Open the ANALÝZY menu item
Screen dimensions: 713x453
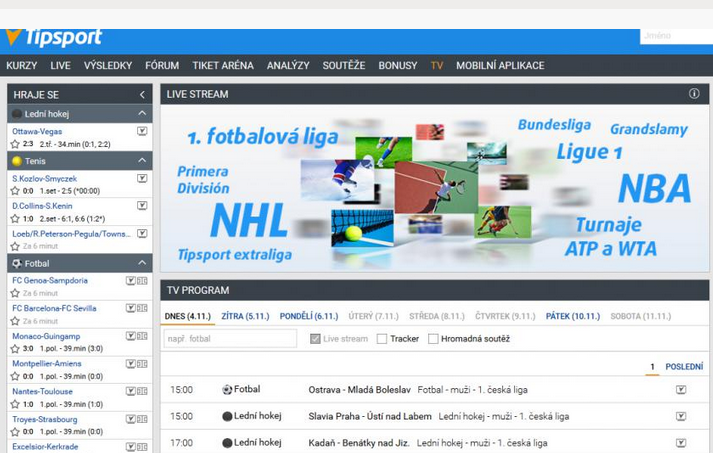point(288,65)
